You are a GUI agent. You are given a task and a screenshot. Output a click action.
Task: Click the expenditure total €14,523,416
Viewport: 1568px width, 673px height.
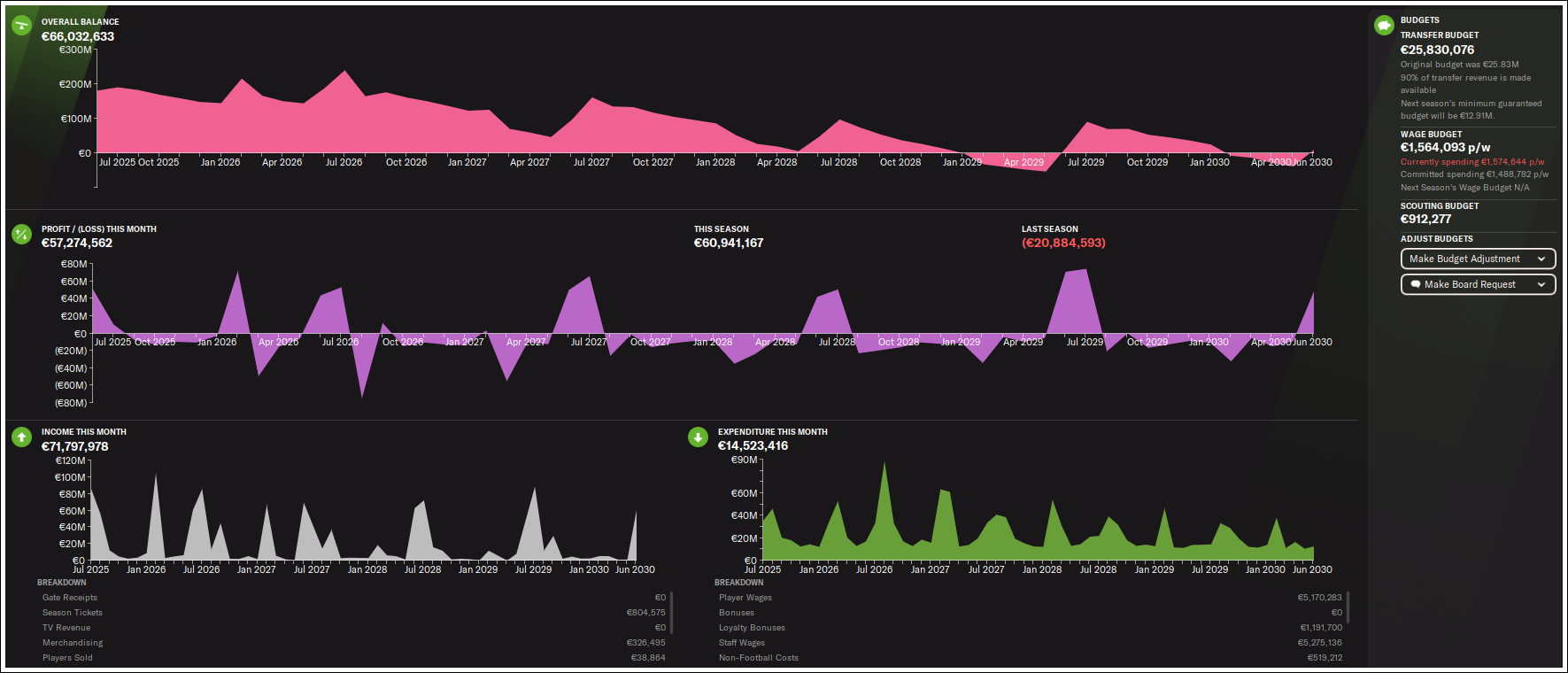753,445
